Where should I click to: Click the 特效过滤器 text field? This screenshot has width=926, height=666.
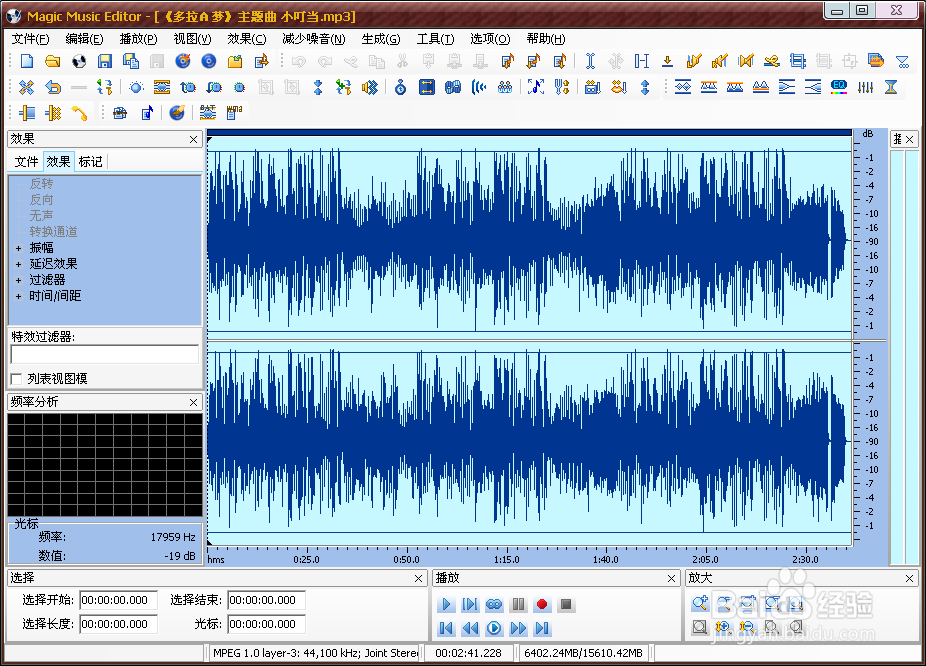[105, 354]
